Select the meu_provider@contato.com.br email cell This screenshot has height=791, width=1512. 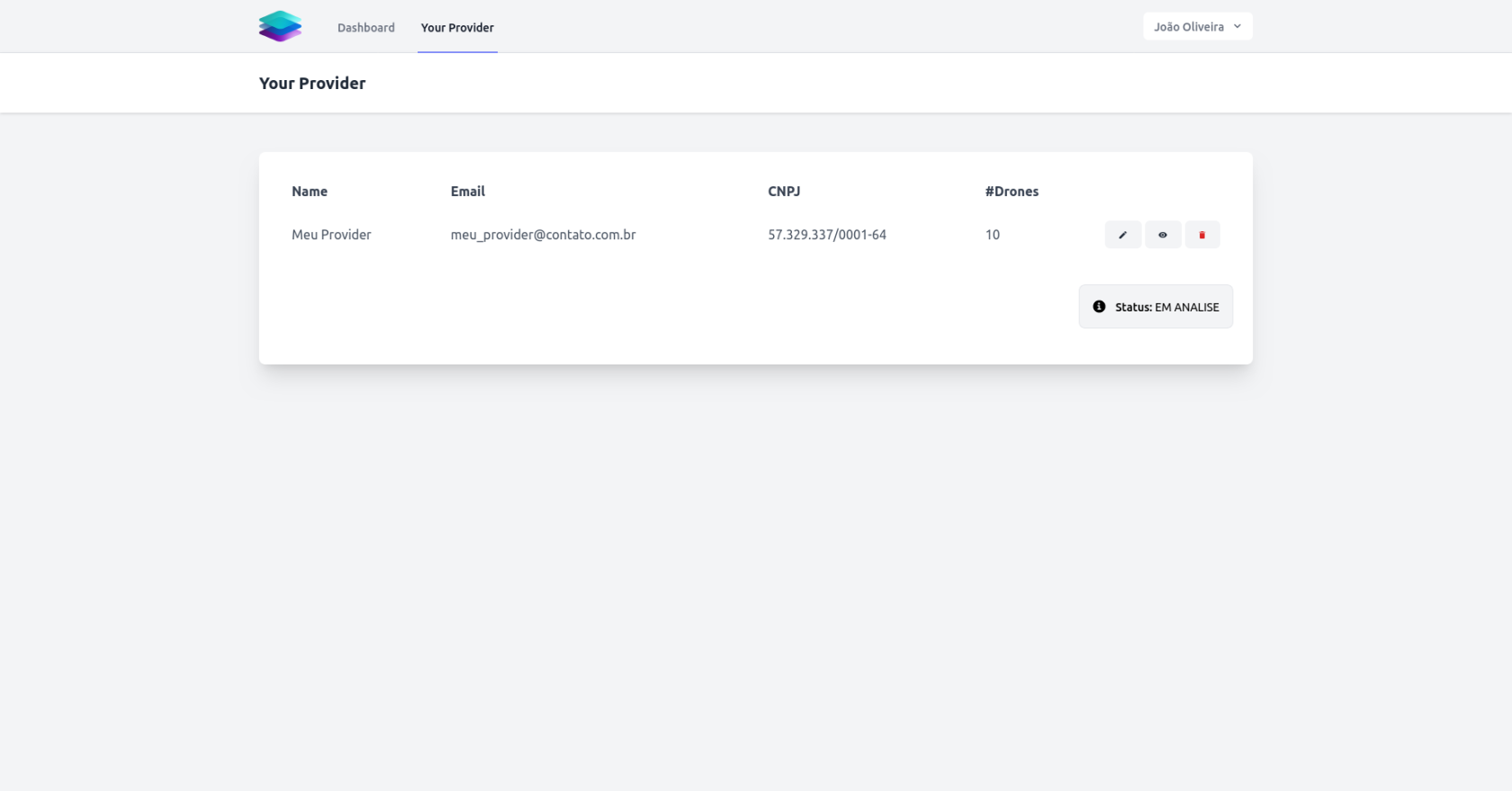[543, 235]
